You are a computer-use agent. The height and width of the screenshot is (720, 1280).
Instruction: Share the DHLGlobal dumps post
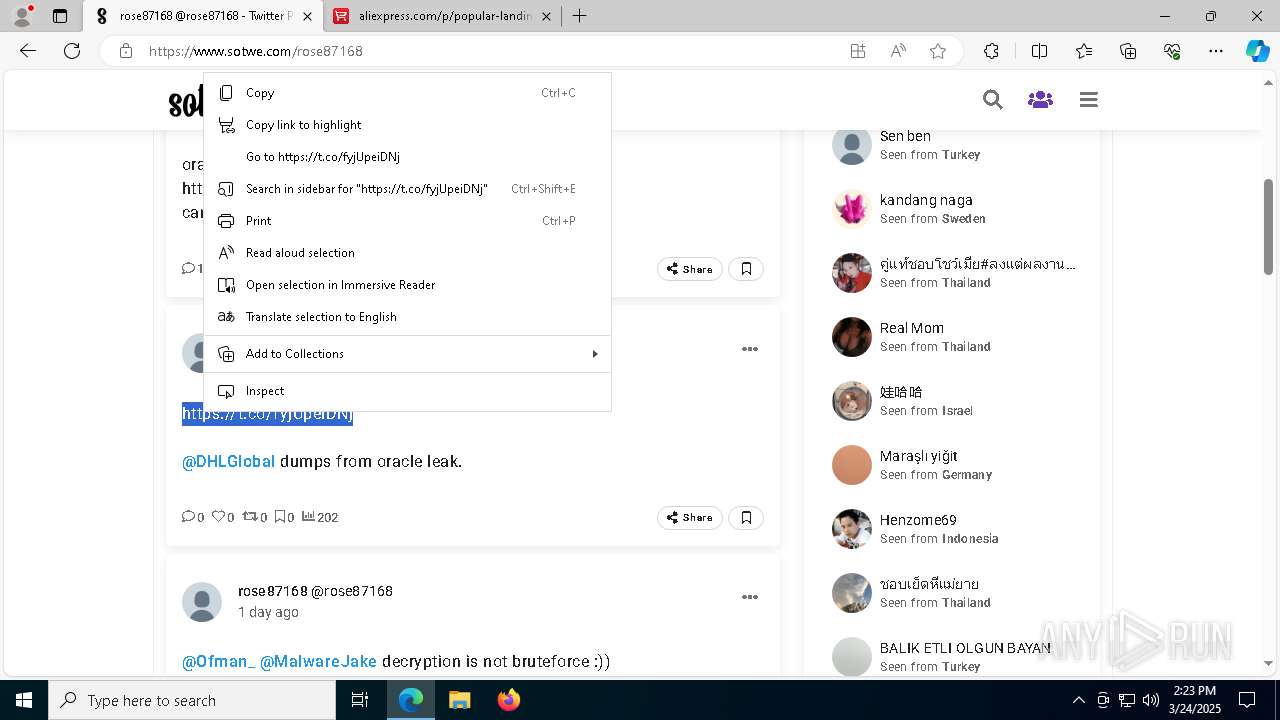tap(690, 517)
